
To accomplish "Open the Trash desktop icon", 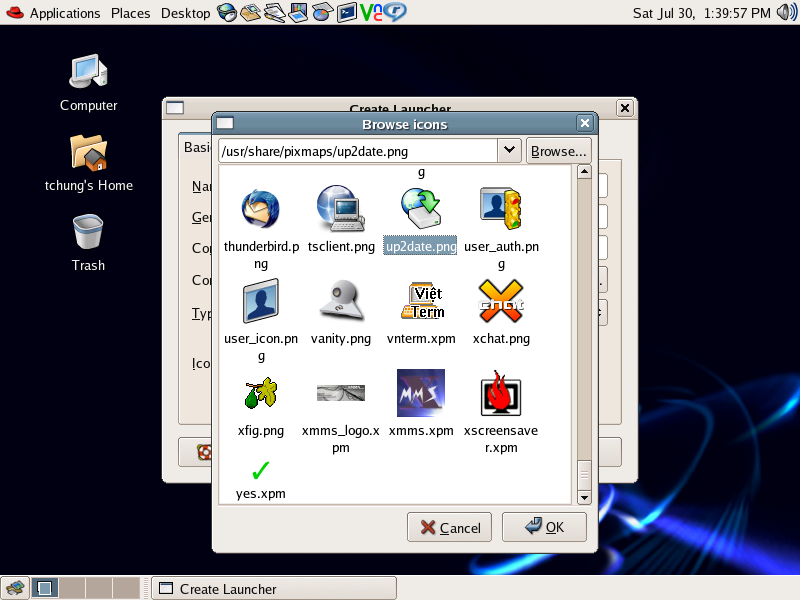I will point(88,232).
